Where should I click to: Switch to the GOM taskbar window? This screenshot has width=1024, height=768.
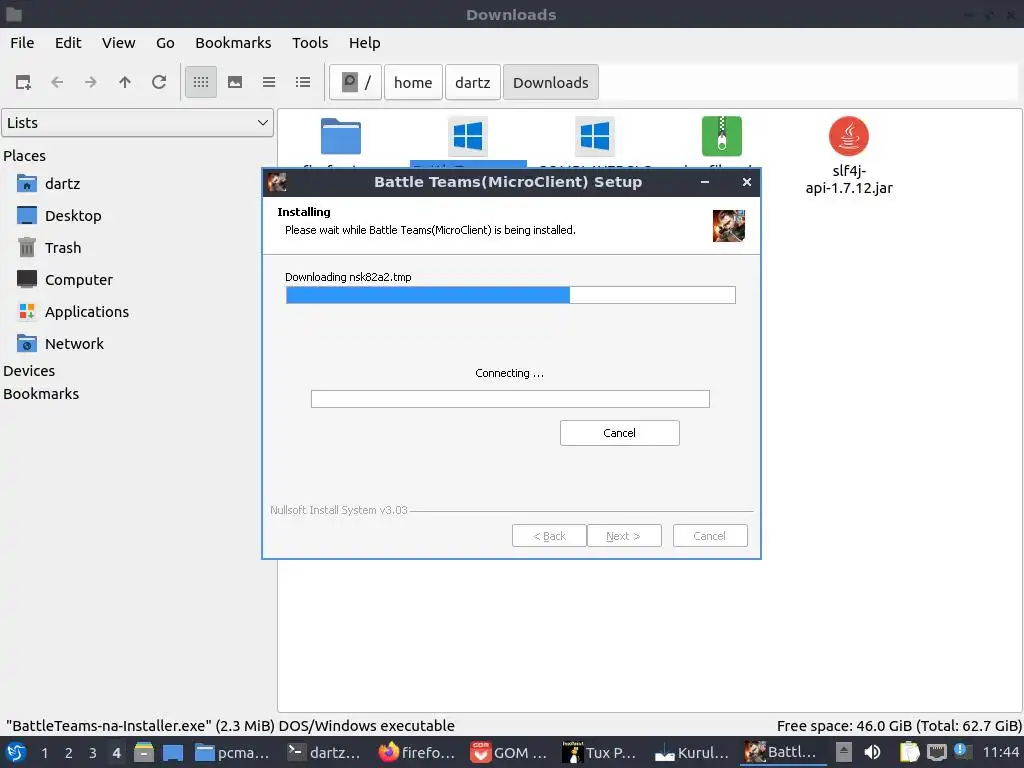(x=508, y=752)
